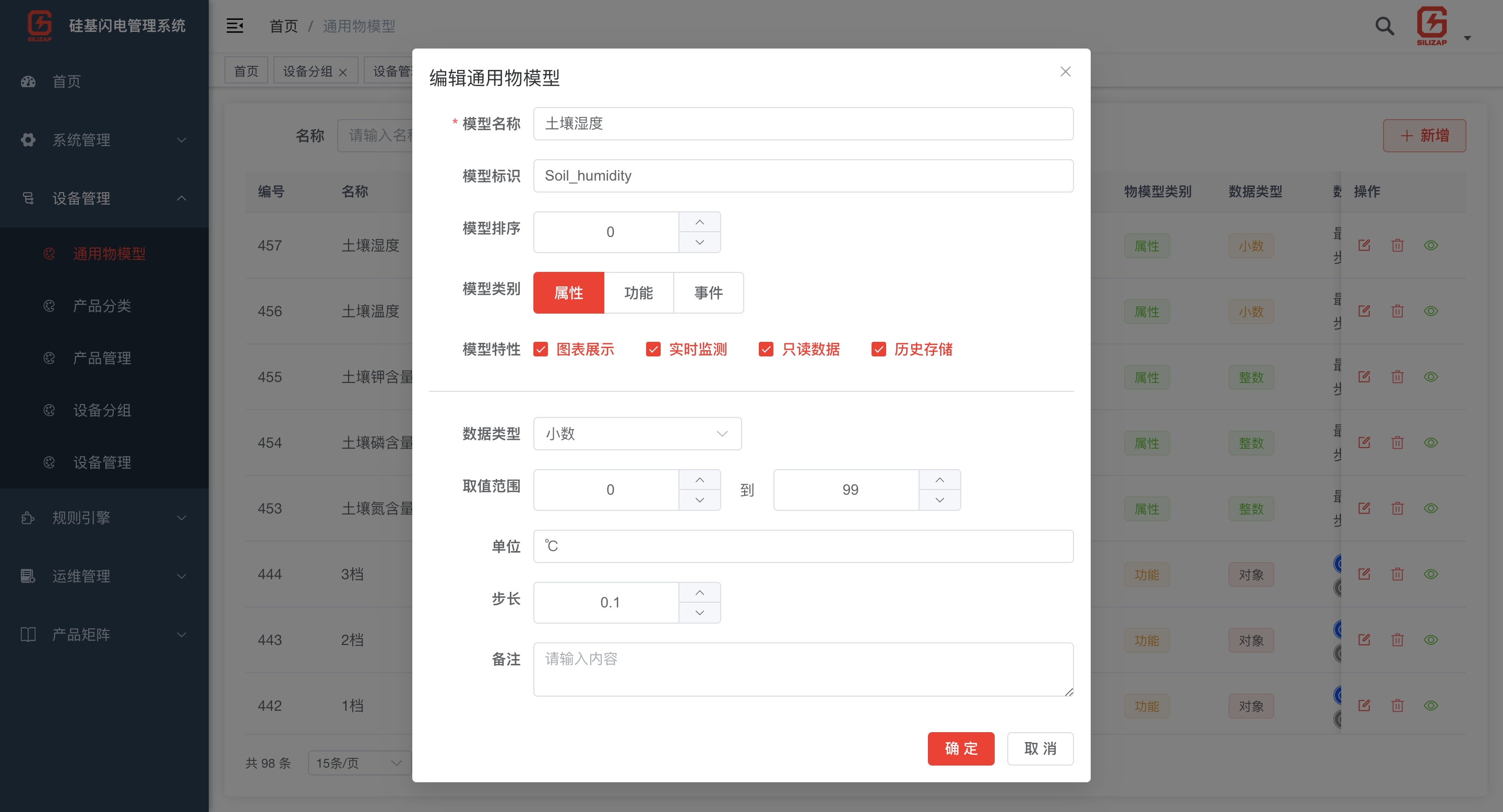Open the 15条/页 page size dropdown

tap(357, 762)
